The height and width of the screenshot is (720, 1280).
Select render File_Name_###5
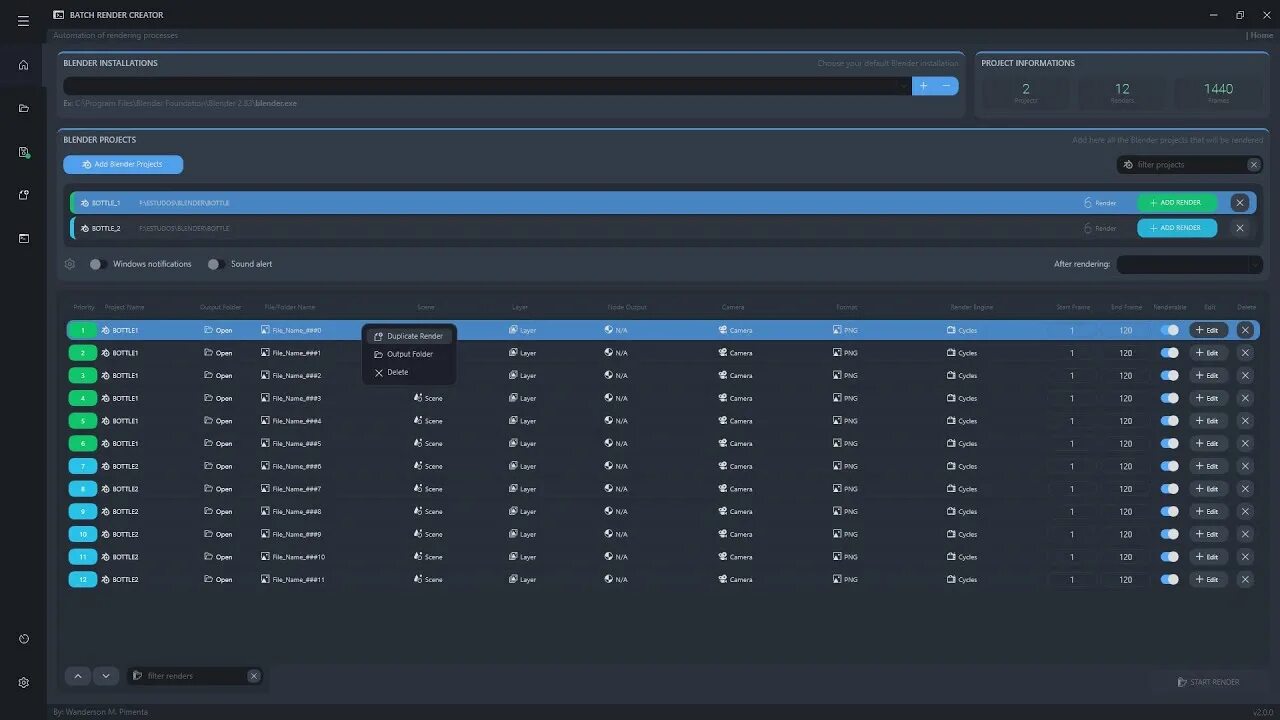coord(291,443)
